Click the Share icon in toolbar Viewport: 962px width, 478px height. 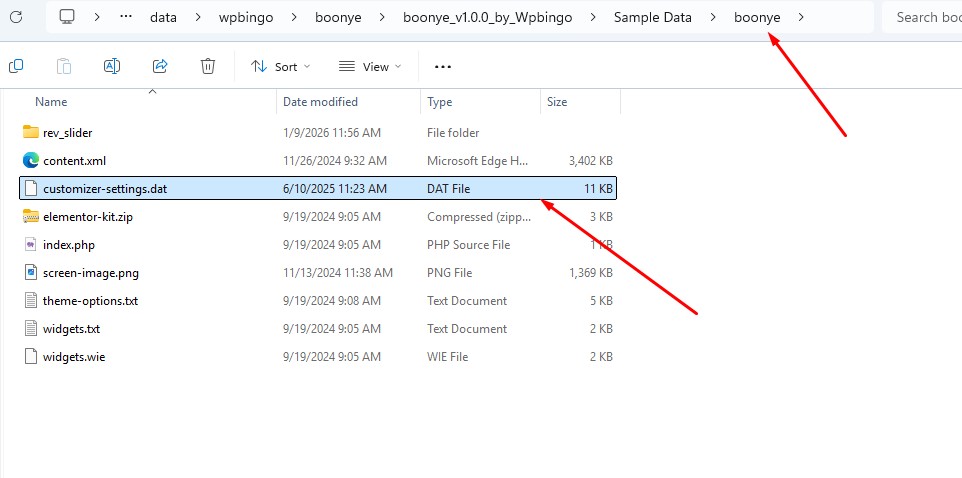[x=160, y=66]
